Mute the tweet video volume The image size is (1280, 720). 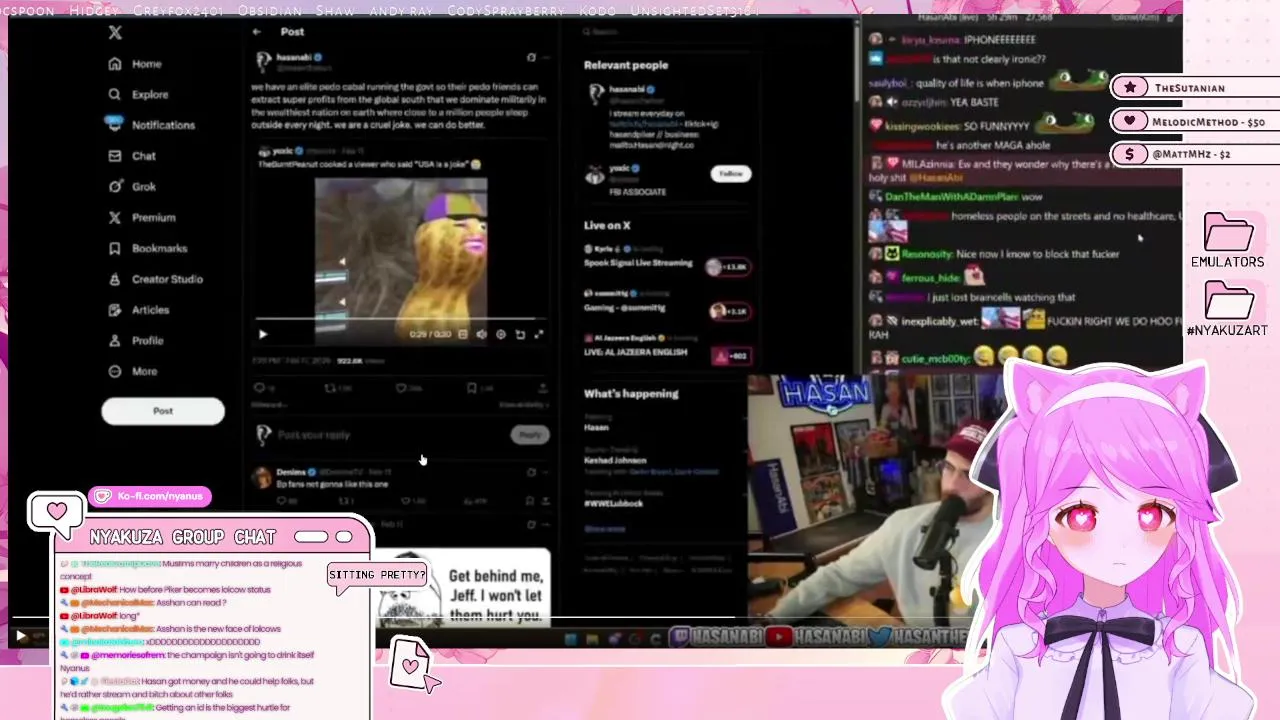coord(481,335)
